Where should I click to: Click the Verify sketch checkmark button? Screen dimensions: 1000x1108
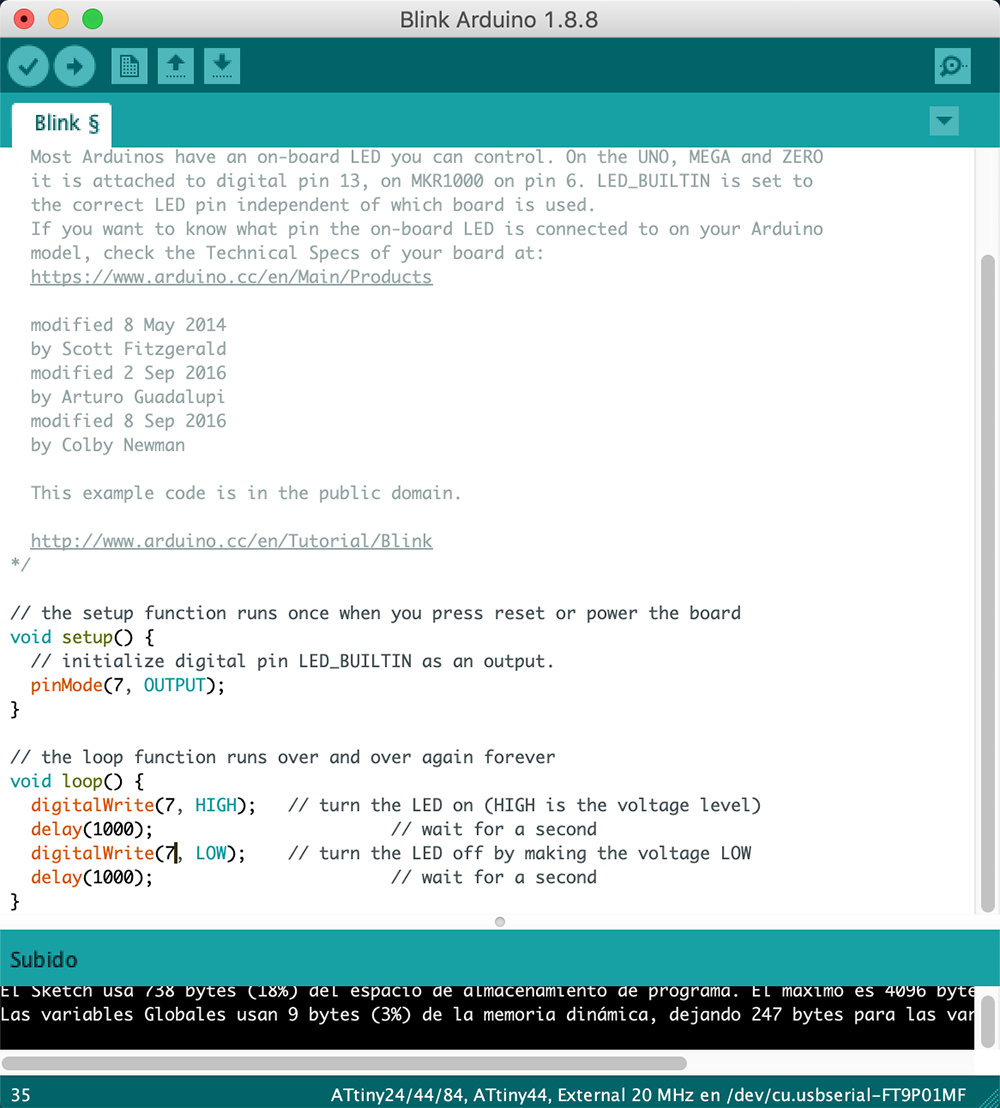point(28,66)
